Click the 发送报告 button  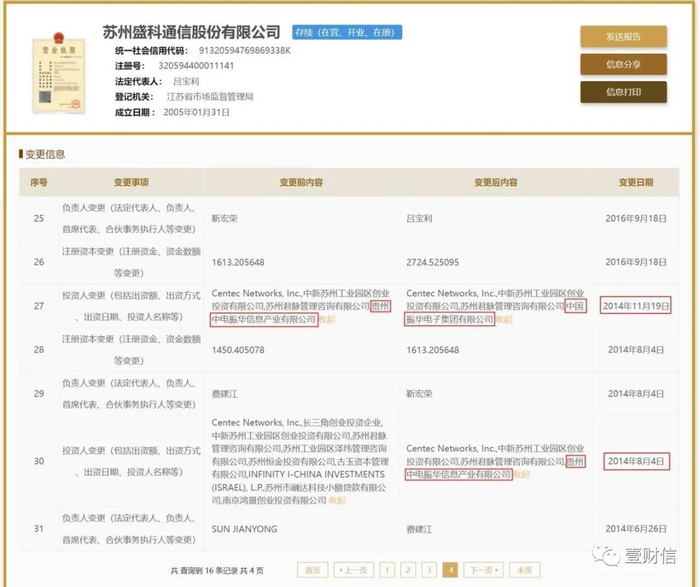[623, 37]
